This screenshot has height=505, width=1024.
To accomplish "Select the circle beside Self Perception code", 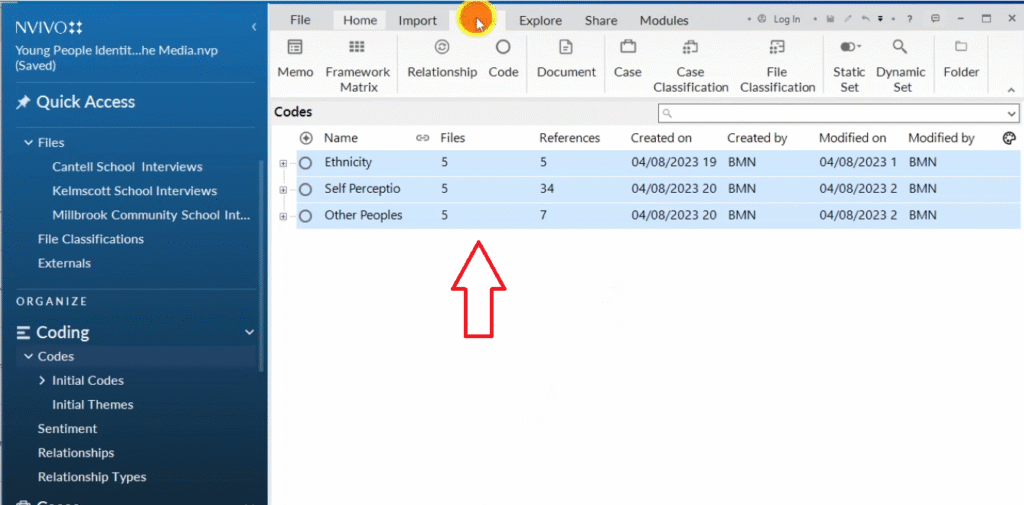I will coord(306,189).
